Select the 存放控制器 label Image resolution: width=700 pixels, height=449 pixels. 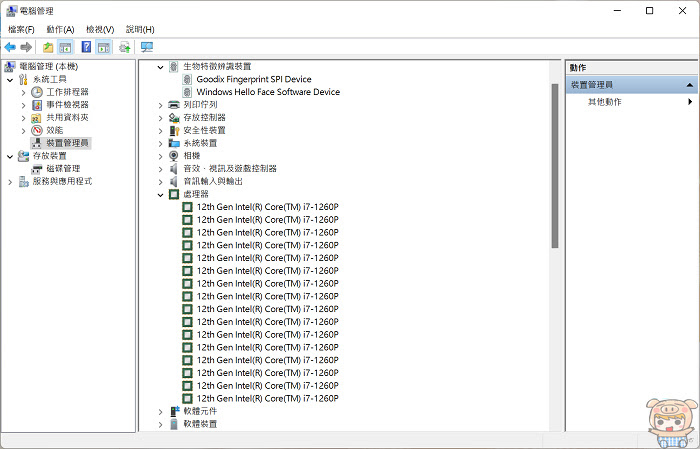click(204, 118)
